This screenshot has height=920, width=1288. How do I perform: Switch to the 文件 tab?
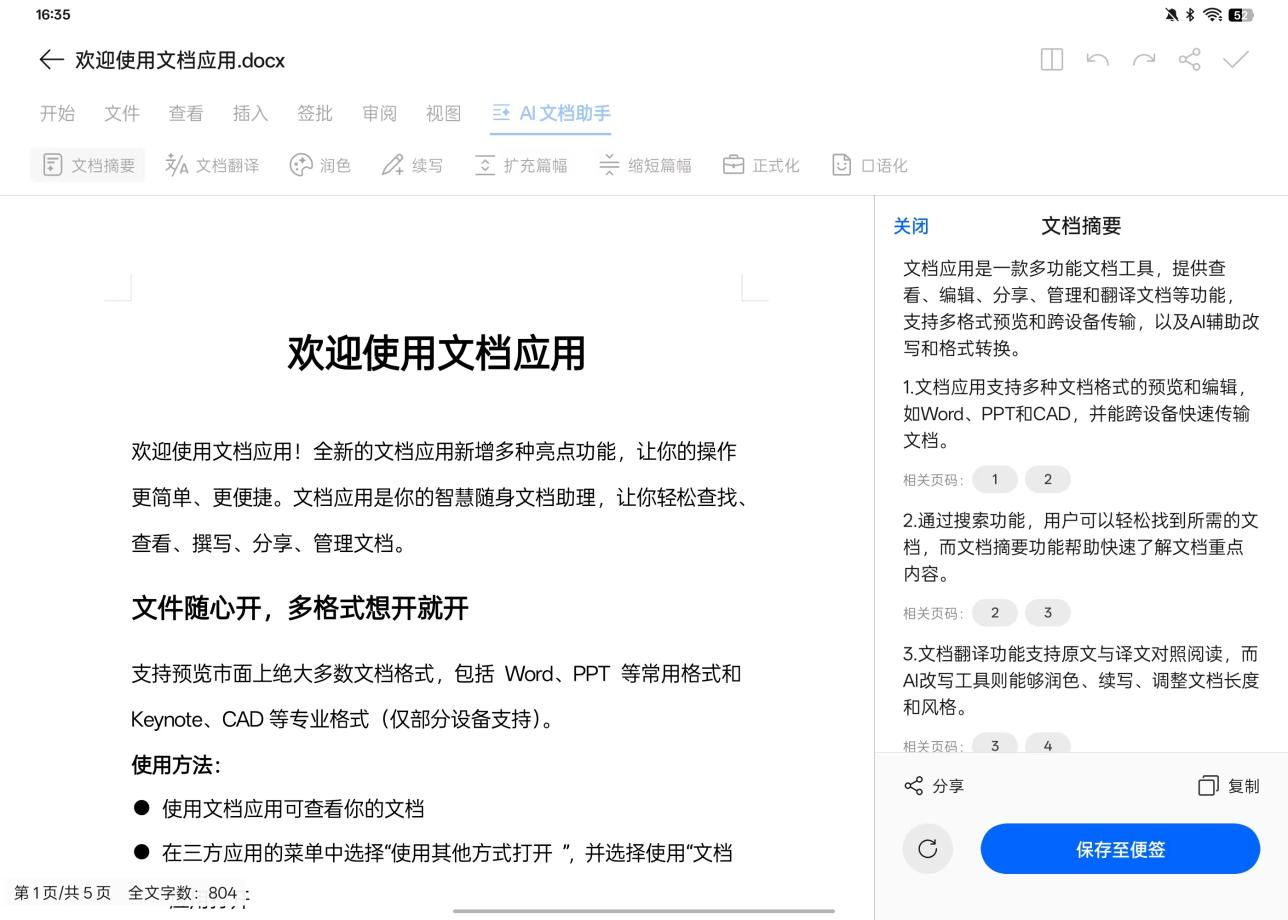121,113
